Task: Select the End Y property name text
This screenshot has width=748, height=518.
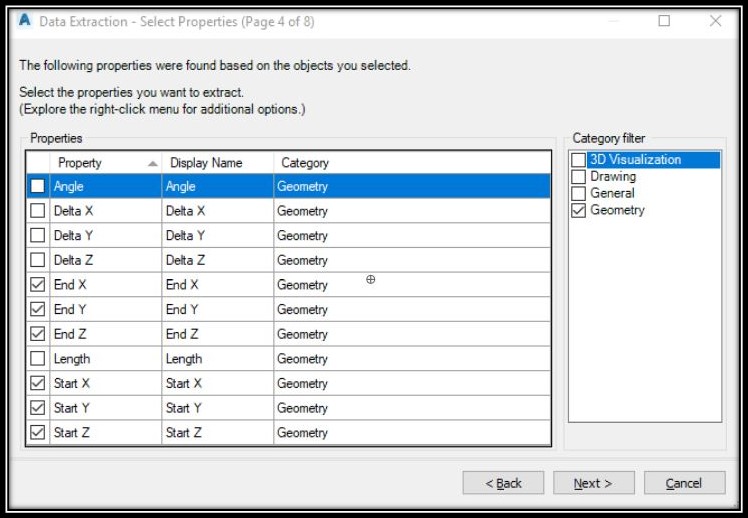Action: [x=70, y=309]
